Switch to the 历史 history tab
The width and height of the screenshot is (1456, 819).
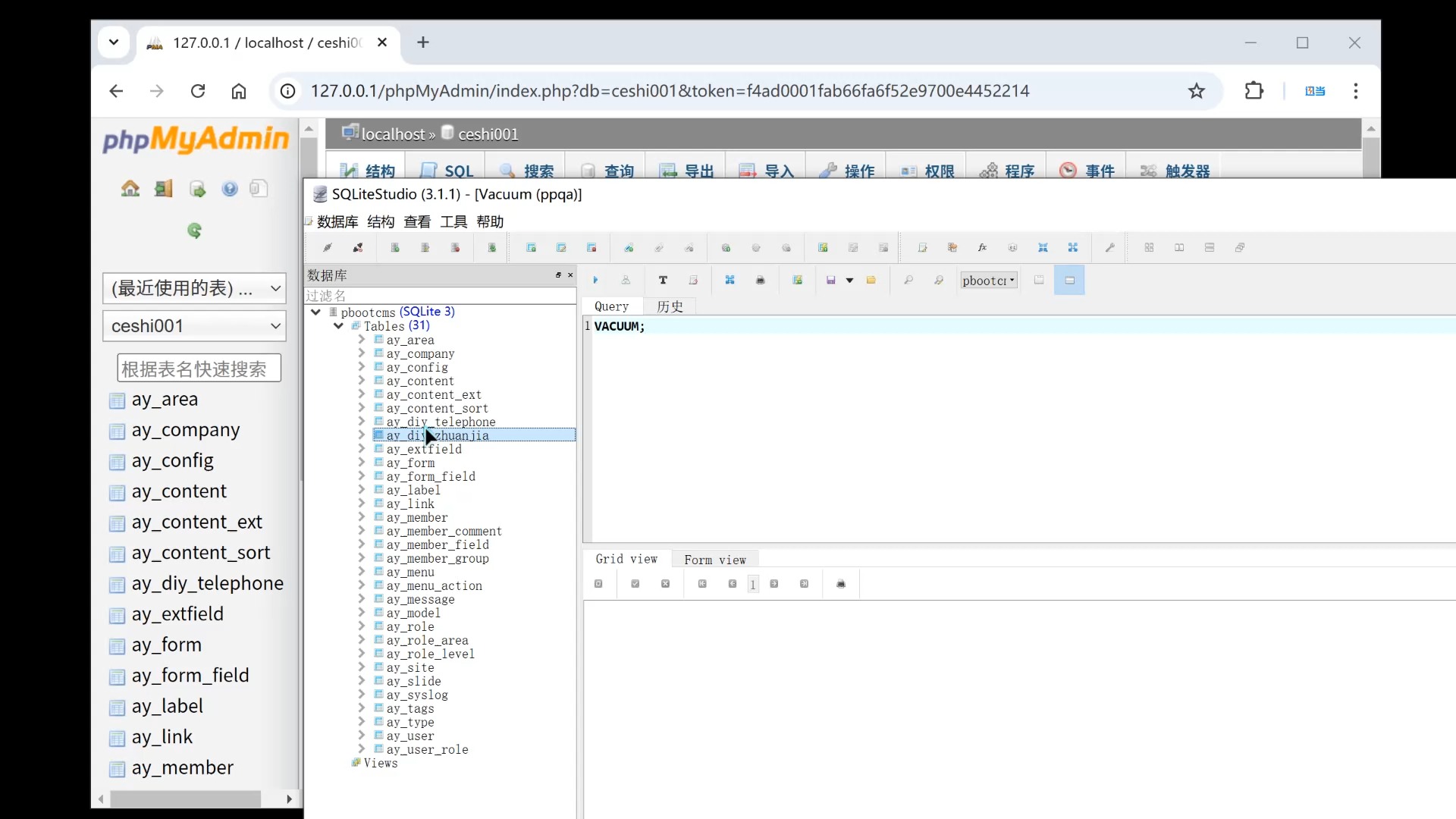(x=669, y=306)
